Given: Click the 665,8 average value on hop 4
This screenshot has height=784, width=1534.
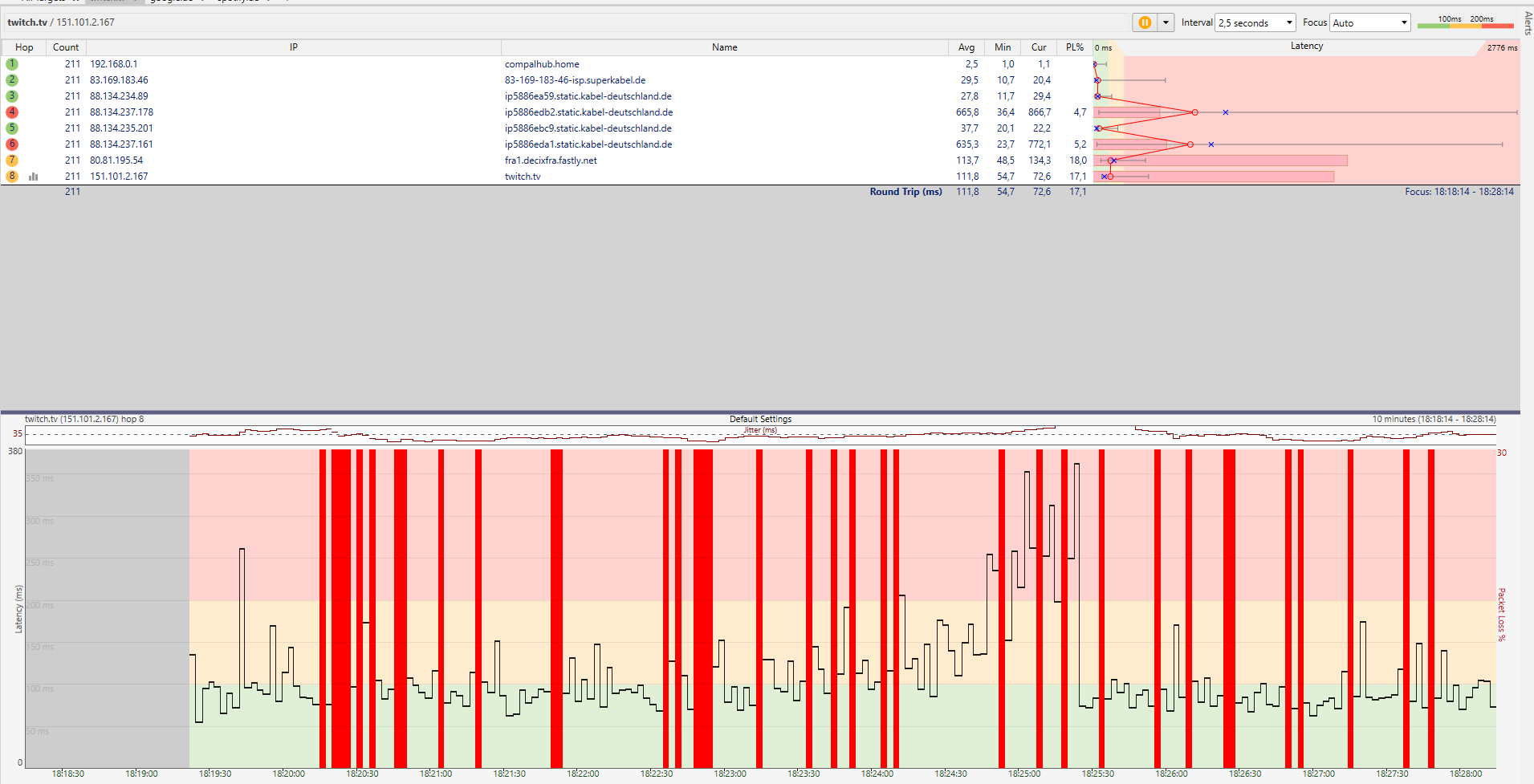Looking at the screenshot, I should (x=967, y=112).
